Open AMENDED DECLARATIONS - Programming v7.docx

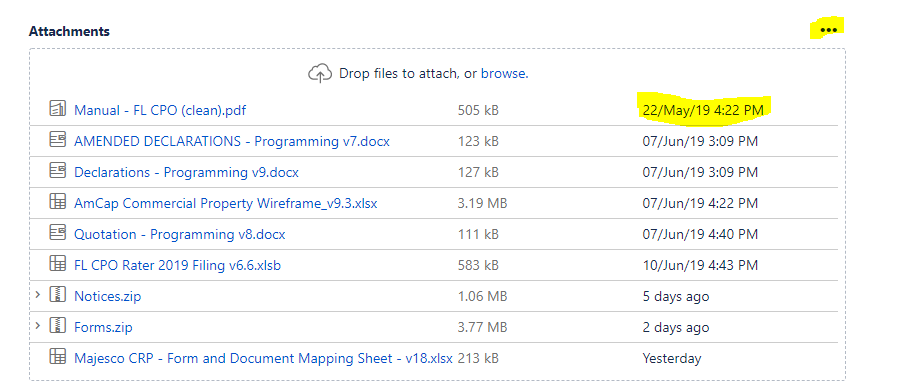(232, 141)
